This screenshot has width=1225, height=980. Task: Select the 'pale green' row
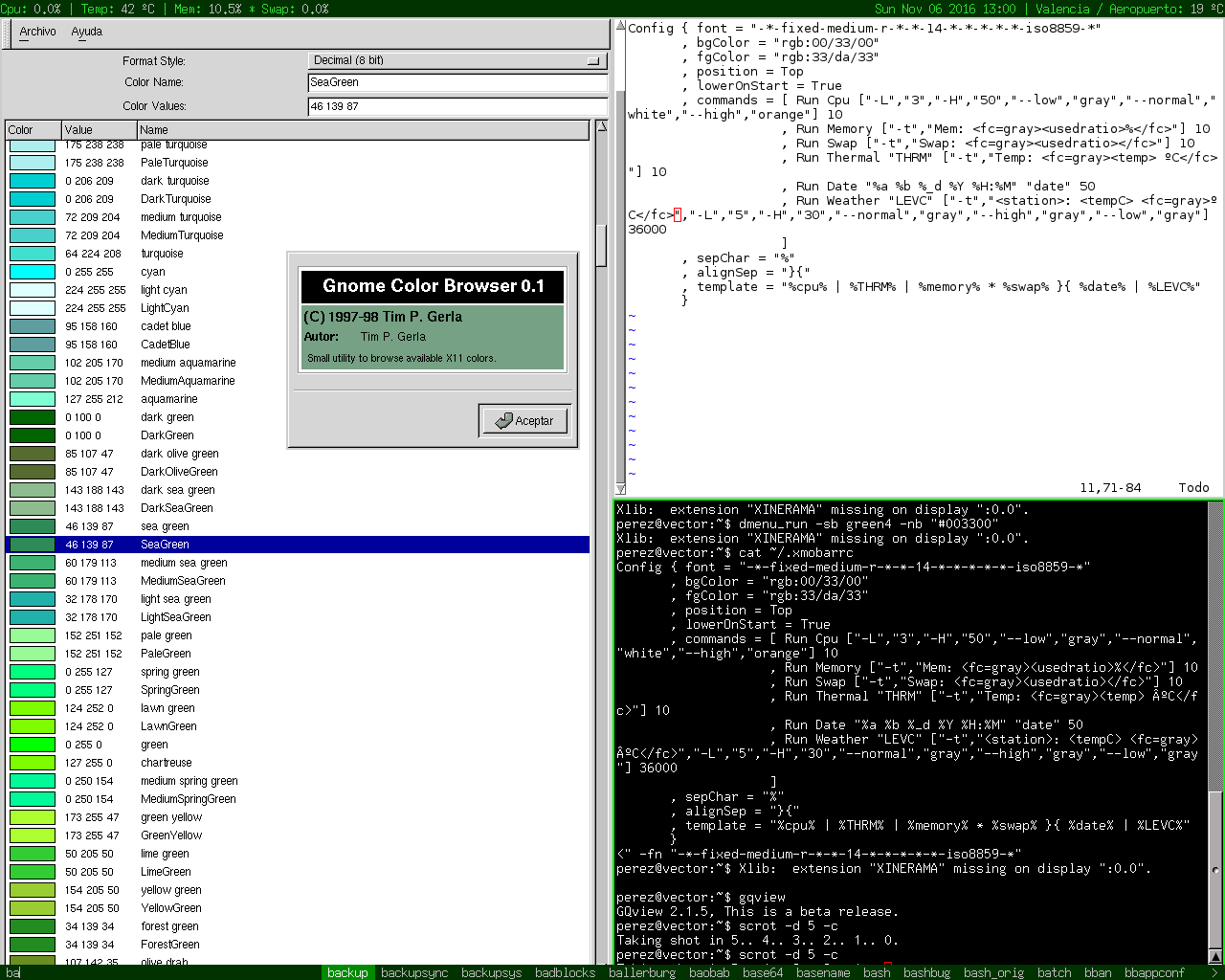coord(298,635)
